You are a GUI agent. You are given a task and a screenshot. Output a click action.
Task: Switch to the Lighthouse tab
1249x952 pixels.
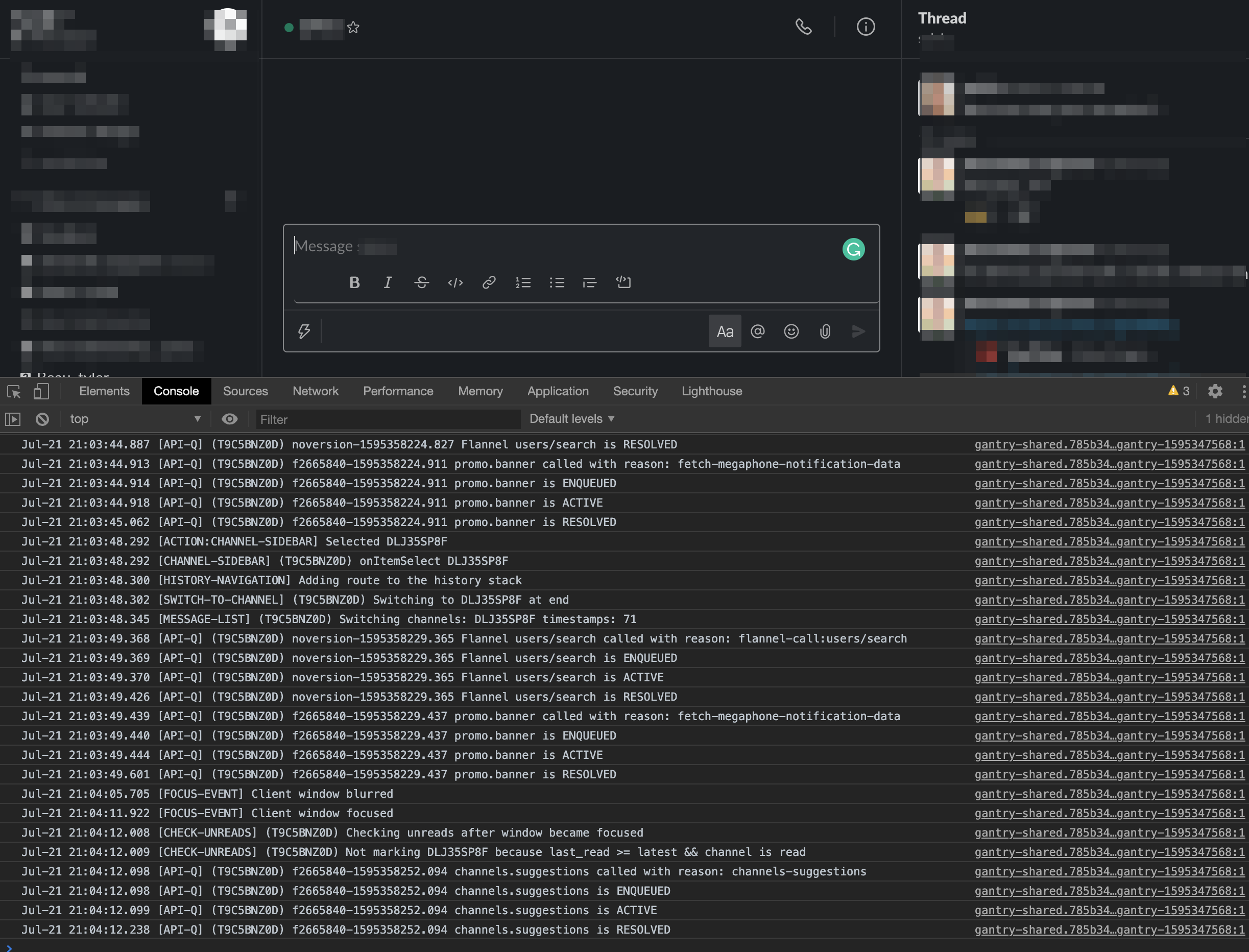[x=711, y=391]
